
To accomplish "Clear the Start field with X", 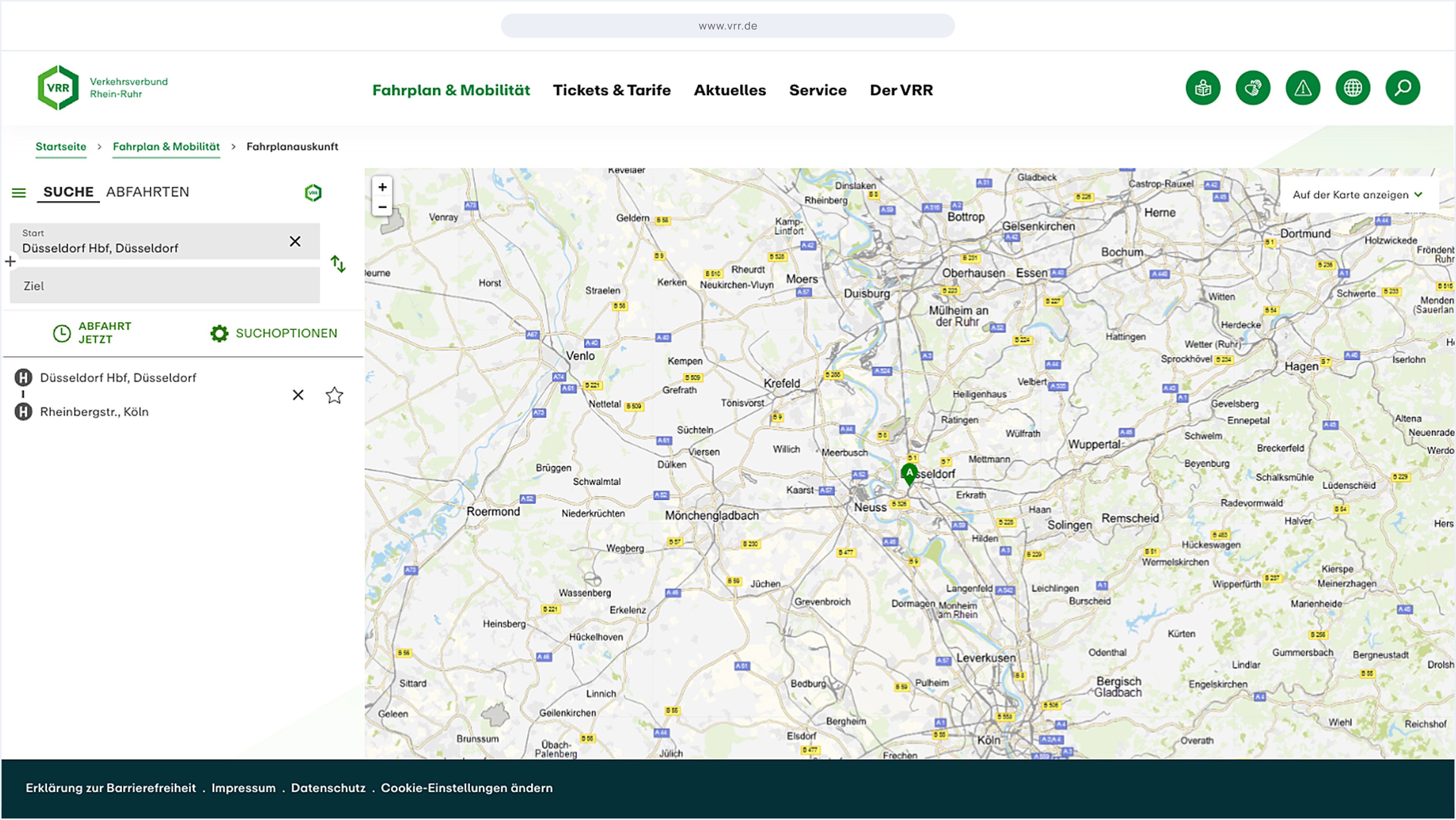I will pyautogui.click(x=295, y=242).
